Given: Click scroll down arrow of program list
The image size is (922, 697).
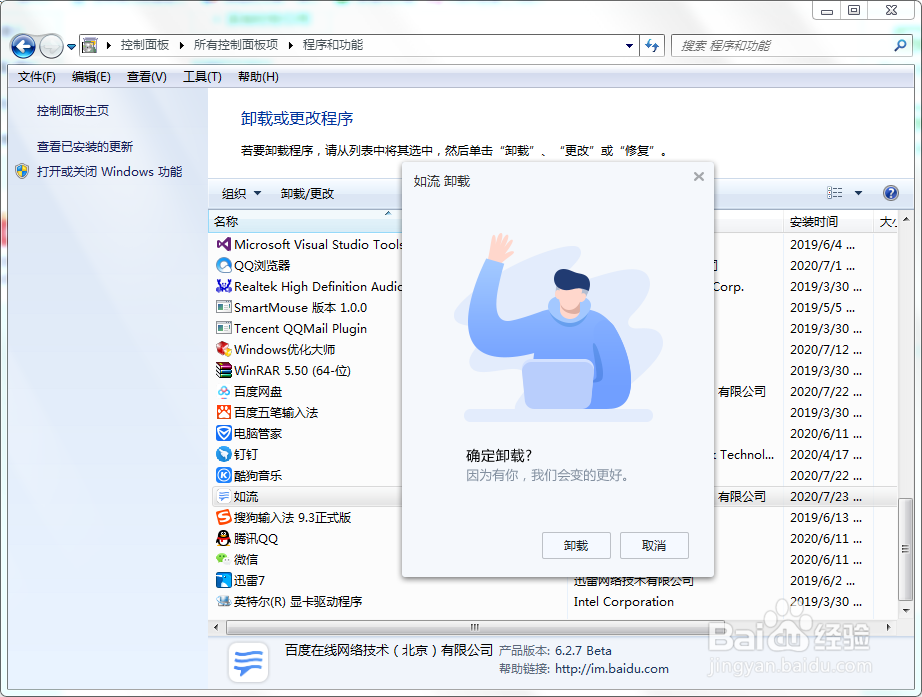Looking at the screenshot, I should coord(906,611).
